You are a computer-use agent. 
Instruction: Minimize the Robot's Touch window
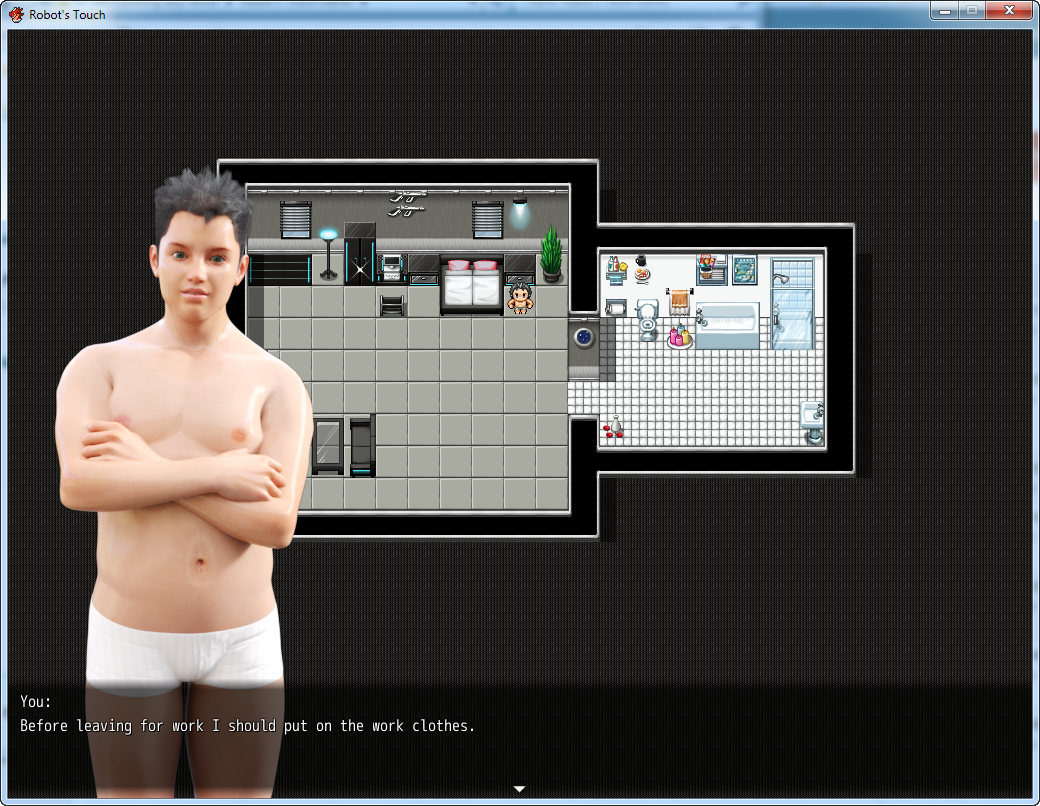(x=945, y=11)
